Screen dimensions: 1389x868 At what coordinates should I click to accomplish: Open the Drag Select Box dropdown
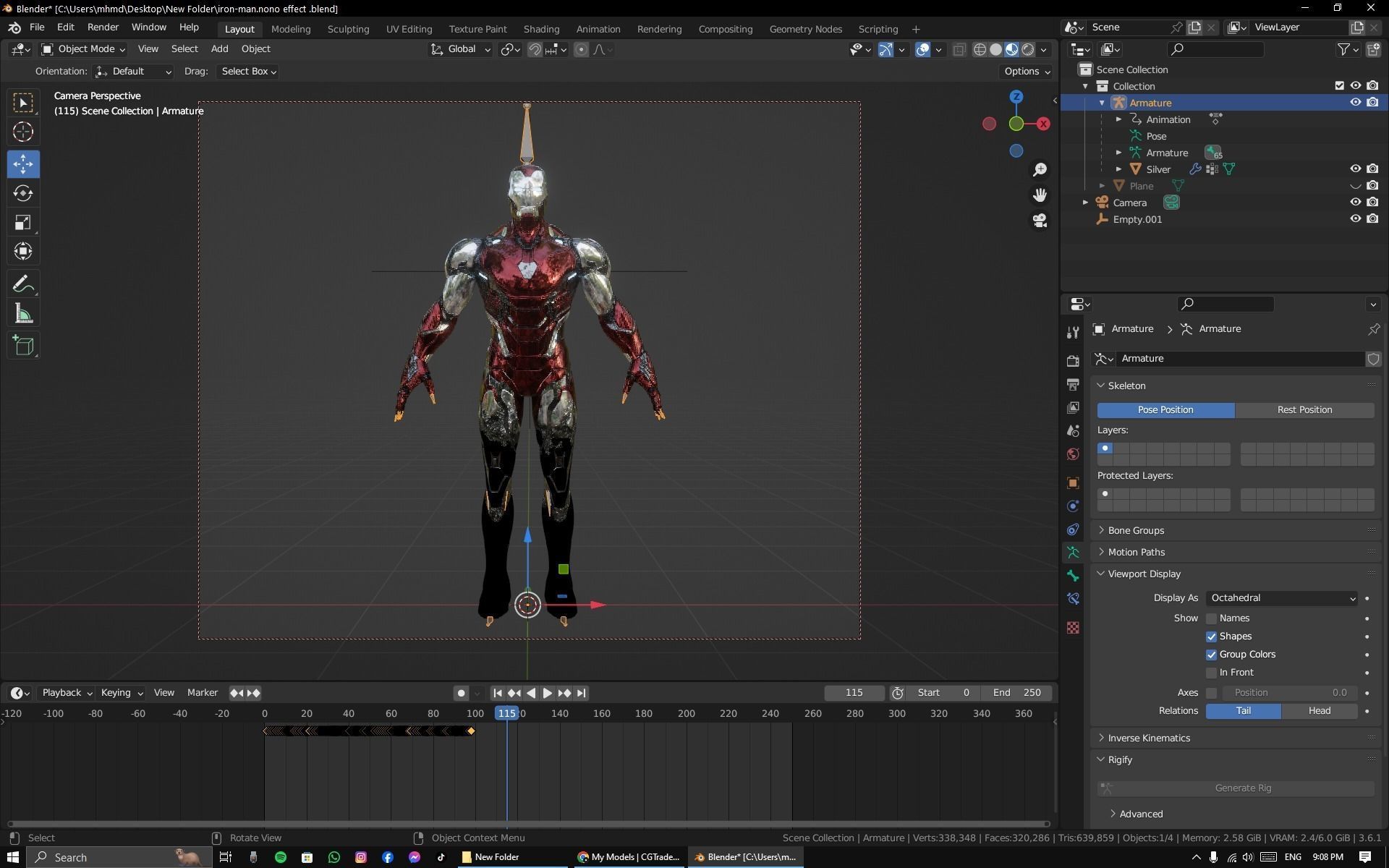[249, 72]
